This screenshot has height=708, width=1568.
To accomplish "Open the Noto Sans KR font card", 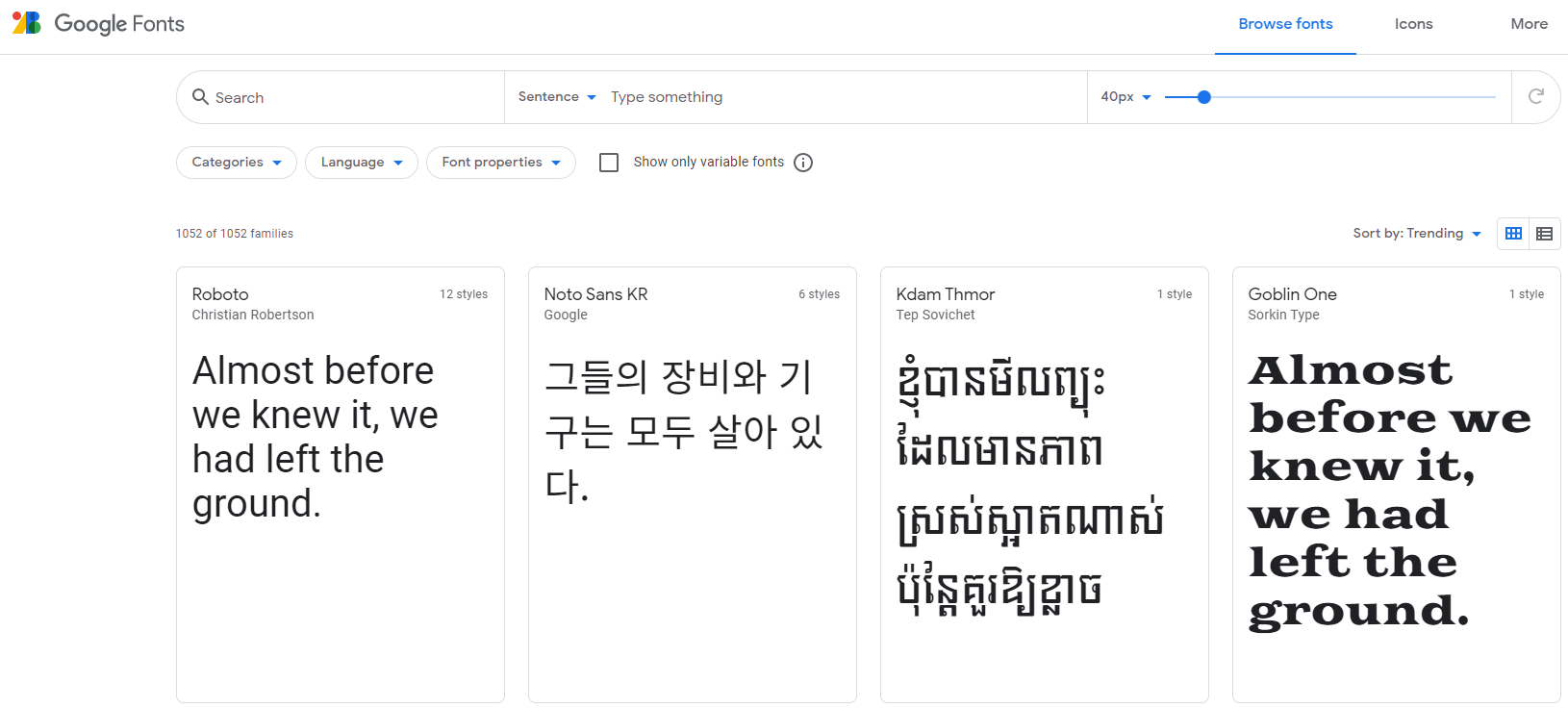I will click(693, 485).
